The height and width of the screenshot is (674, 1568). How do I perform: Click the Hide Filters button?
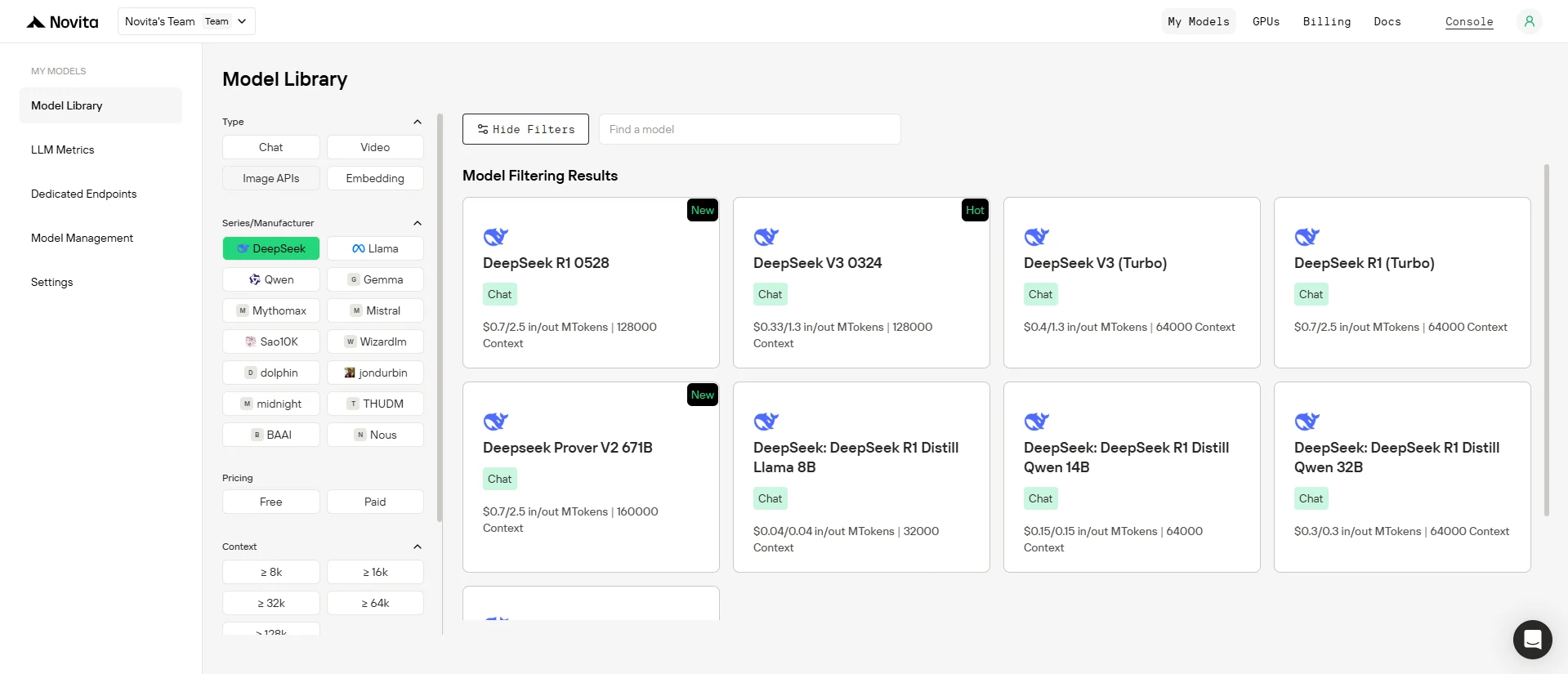pos(525,129)
